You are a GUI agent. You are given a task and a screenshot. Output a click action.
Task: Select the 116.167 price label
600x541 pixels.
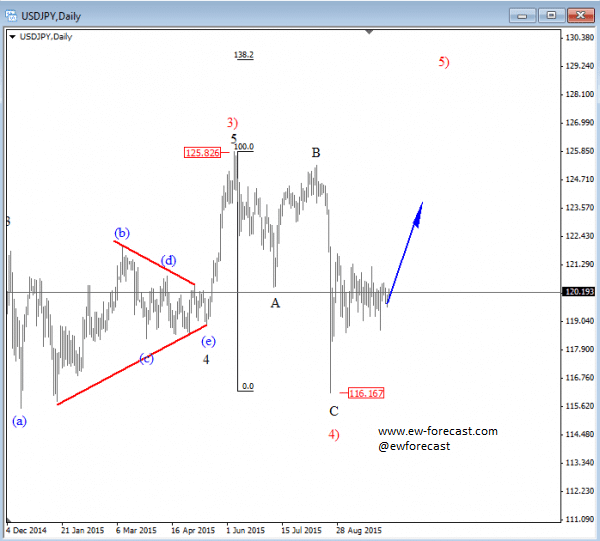tap(366, 393)
